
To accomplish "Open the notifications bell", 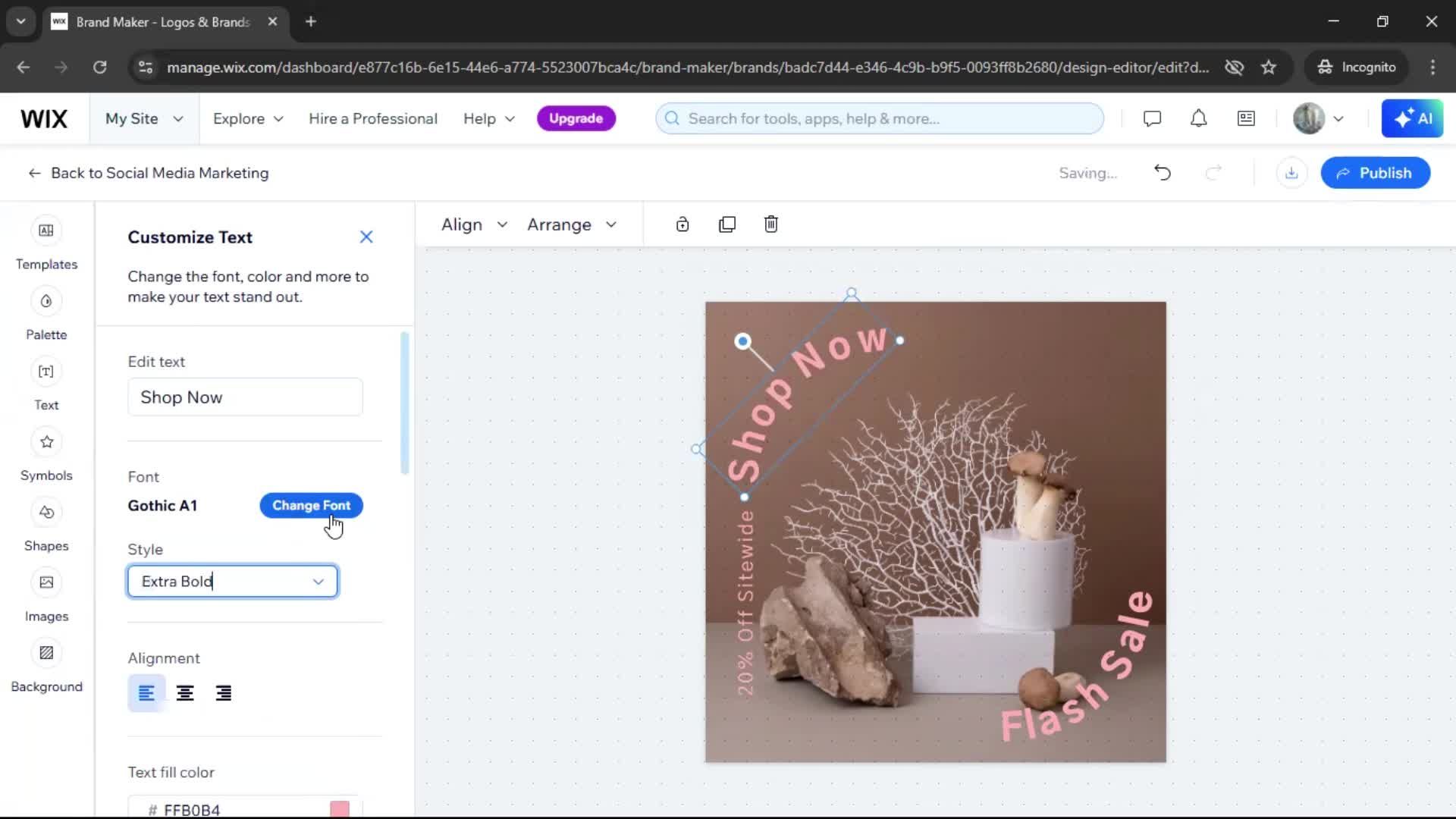I will tap(1199, 119).
